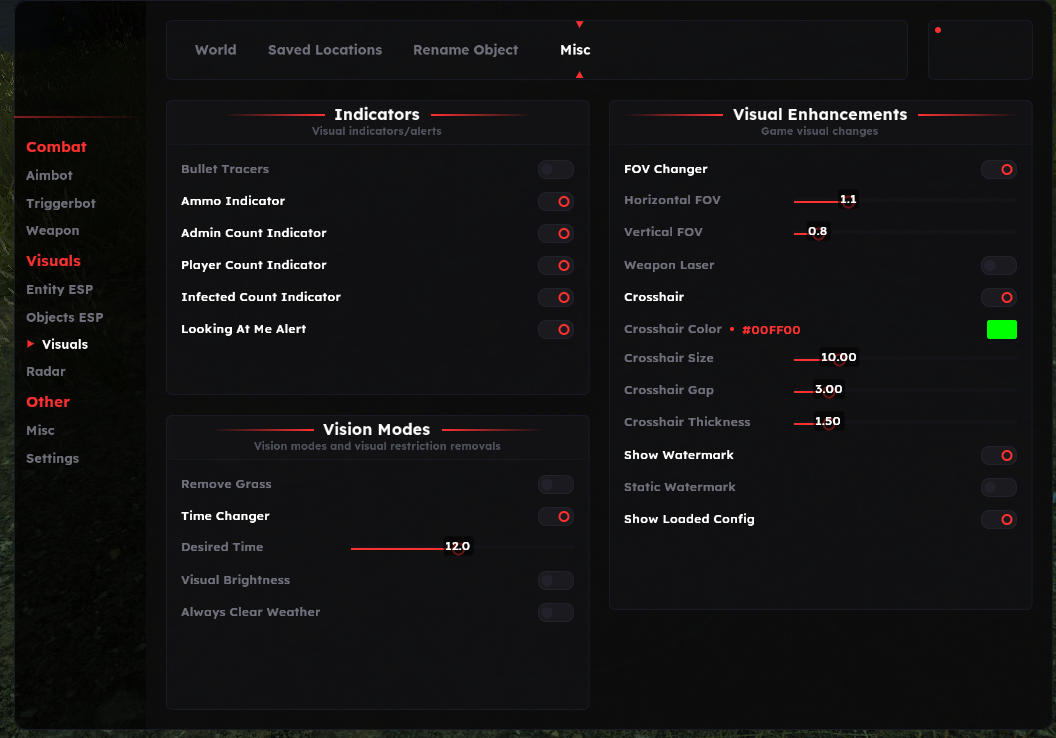This screenshot has width=1056, height=738.
Task: Disable the Time Changer
Action: click(x=556, y=516)
